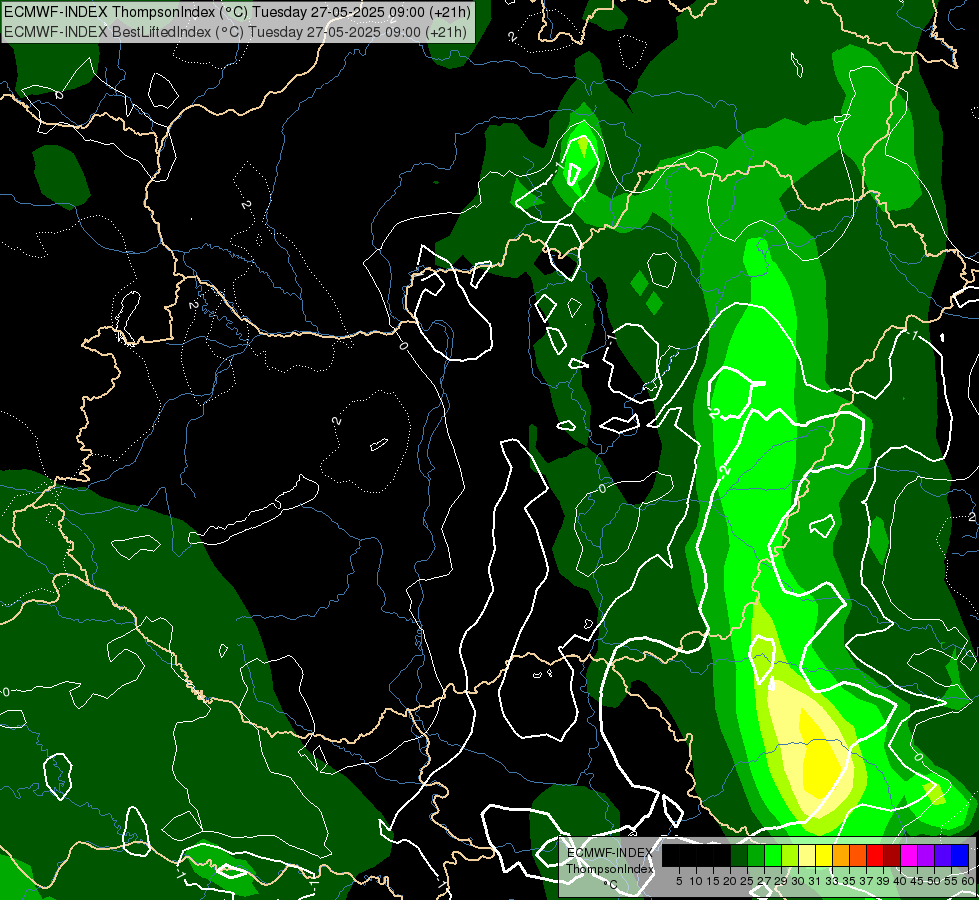Click the legend tick value 45
979x900 pixels.
click(917, 881)
